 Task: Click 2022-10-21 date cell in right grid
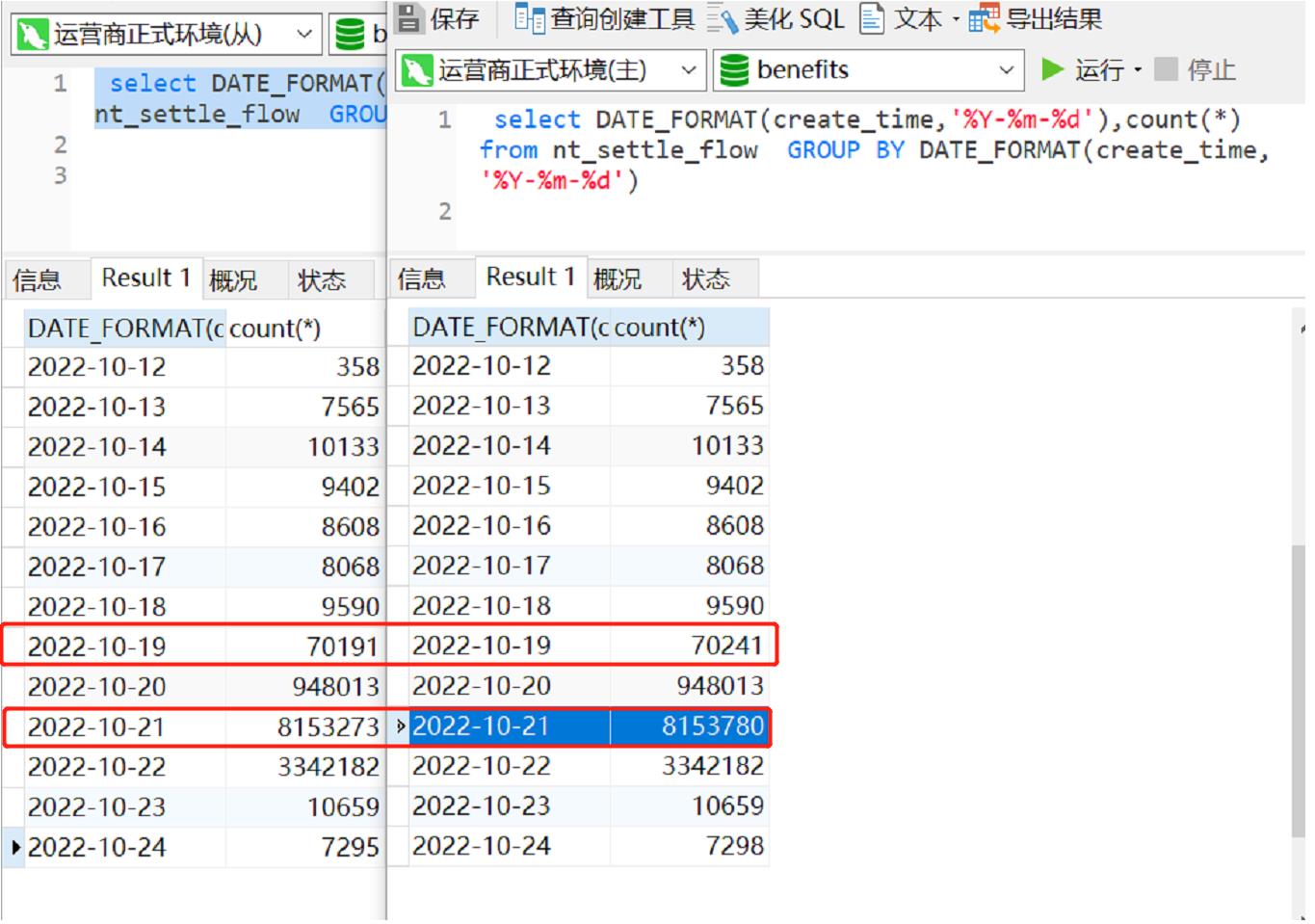pyautogui.click(x=511, y=726)
